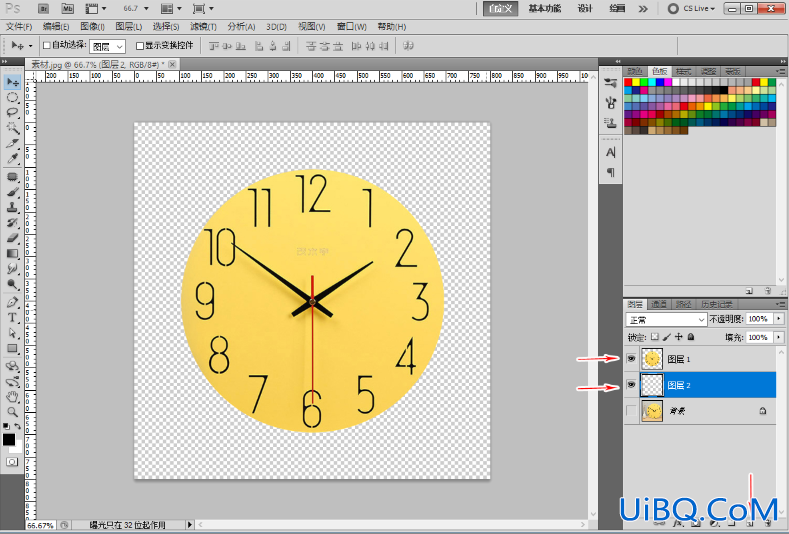Show the 背景 layer via visibility box
The width and height of the screenshot is (789, 534).
coord(631,411)
